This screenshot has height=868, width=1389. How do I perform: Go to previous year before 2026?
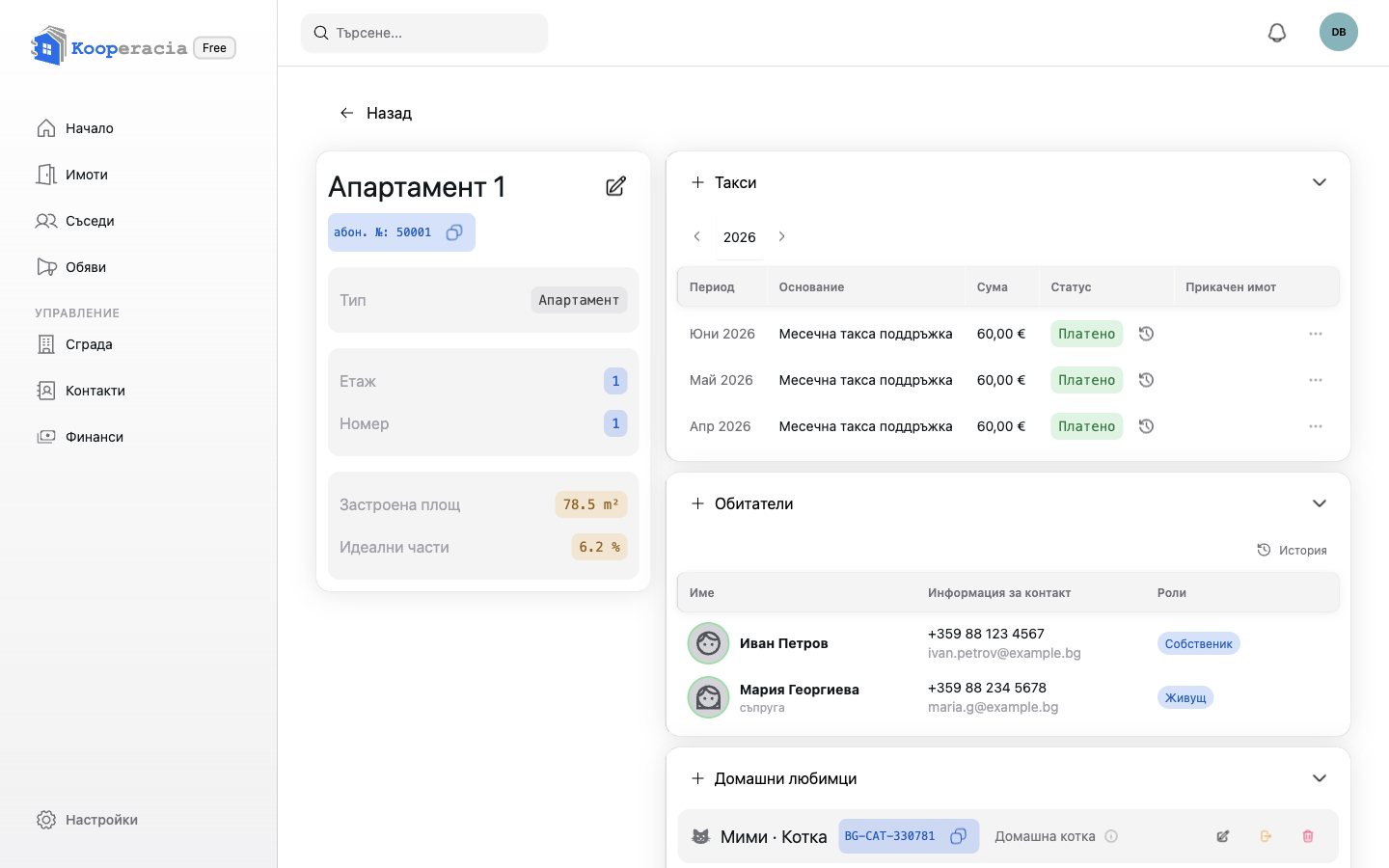pyautogui.click(x=696, y=236)
